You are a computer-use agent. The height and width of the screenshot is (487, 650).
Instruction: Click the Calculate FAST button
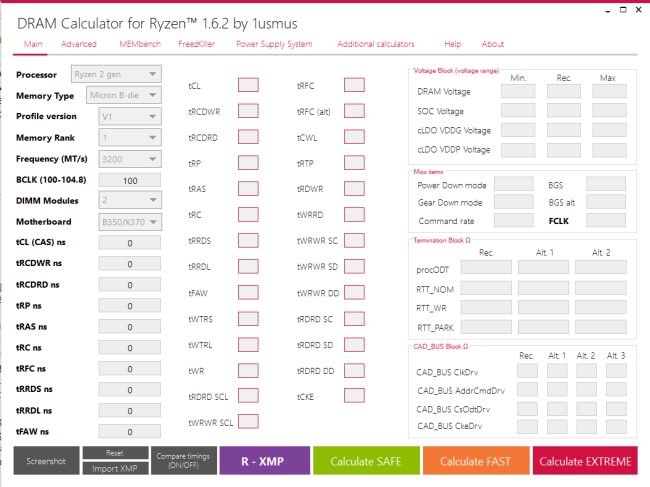pyautogui.click(x=476, y=460)
